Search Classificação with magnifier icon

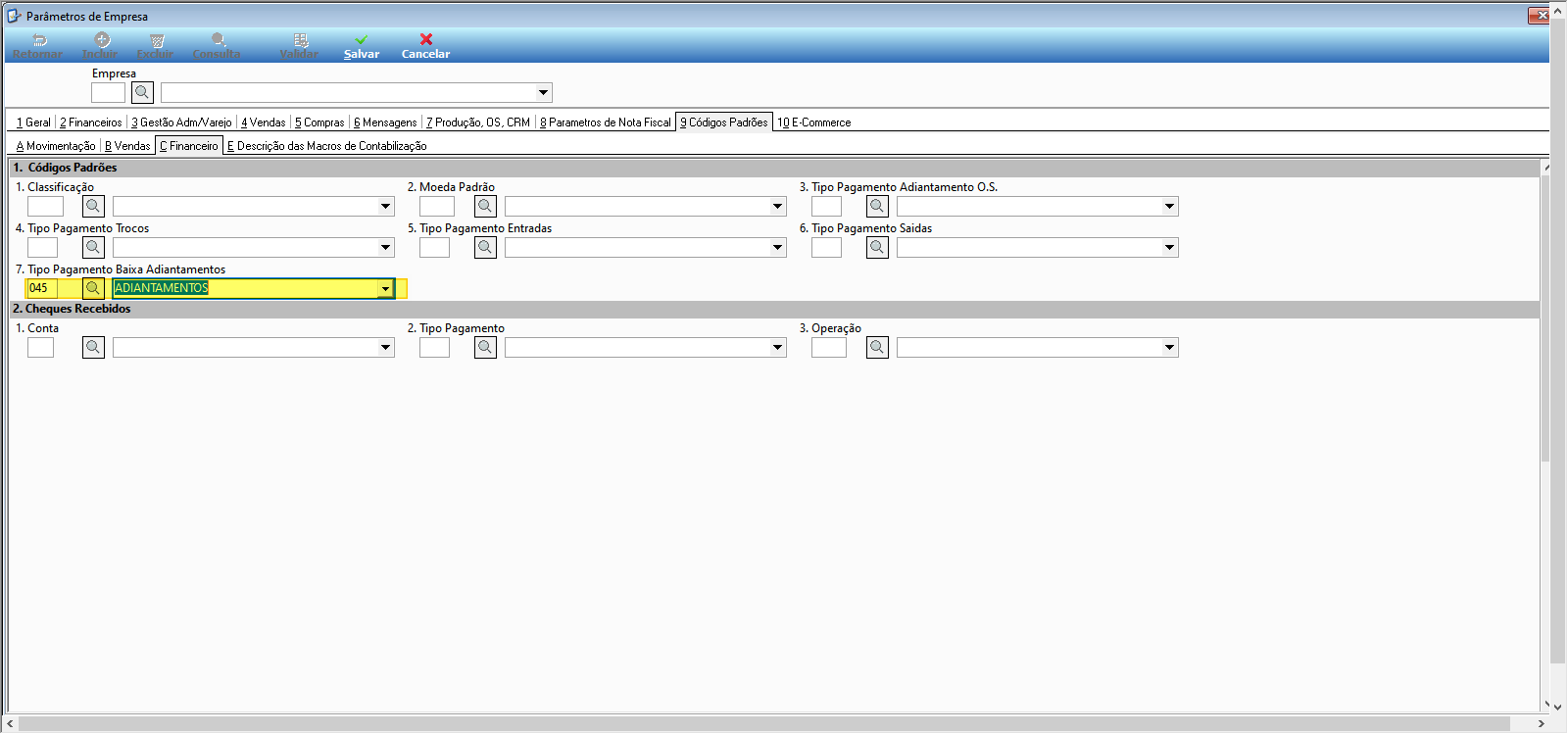pyautogui.click(x=93, y=206)
